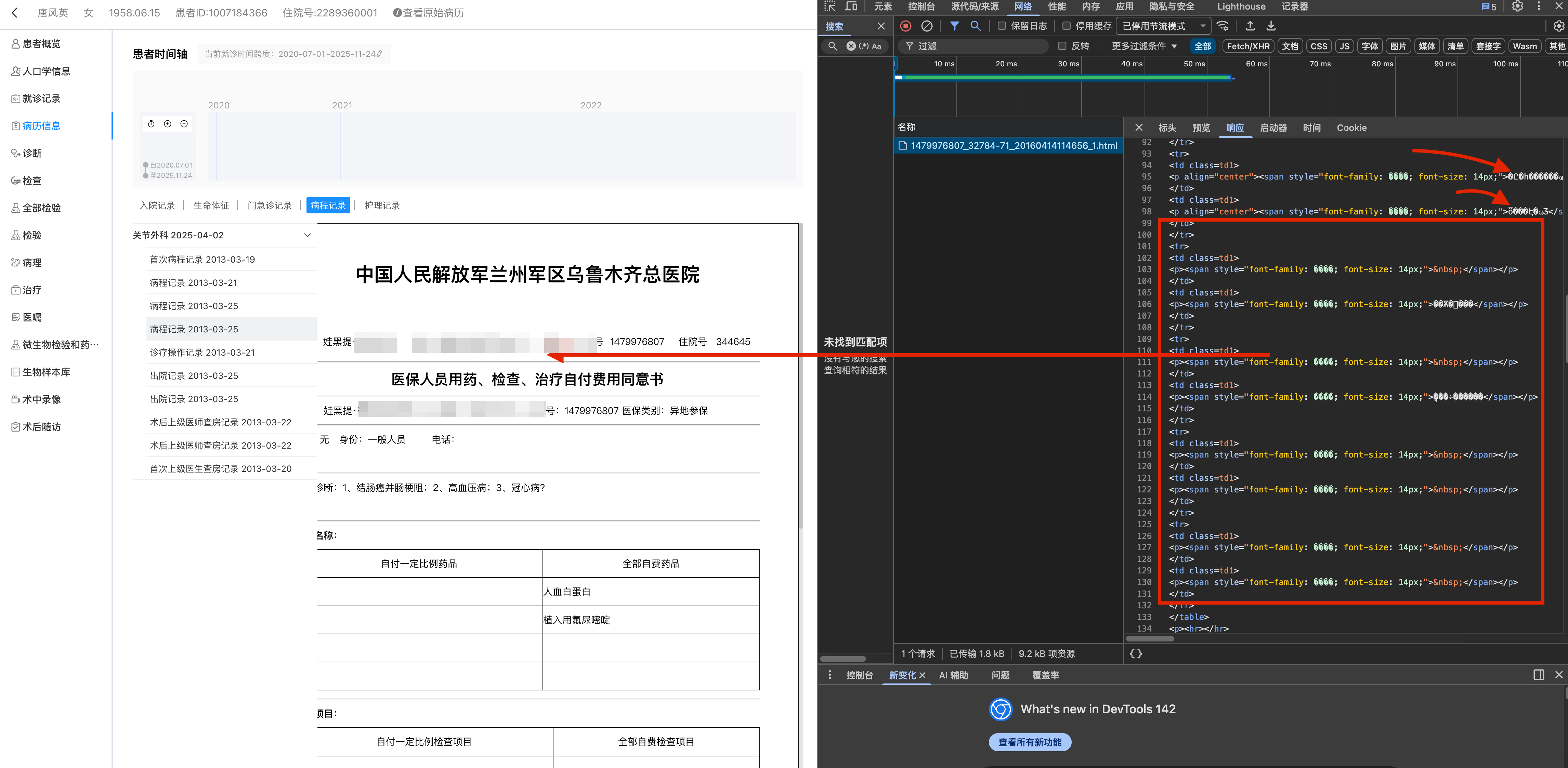The height and width of the screenshot is (768, 1568).
Task: Check the 反转 filter checkbox
Action: point(1063,45)
